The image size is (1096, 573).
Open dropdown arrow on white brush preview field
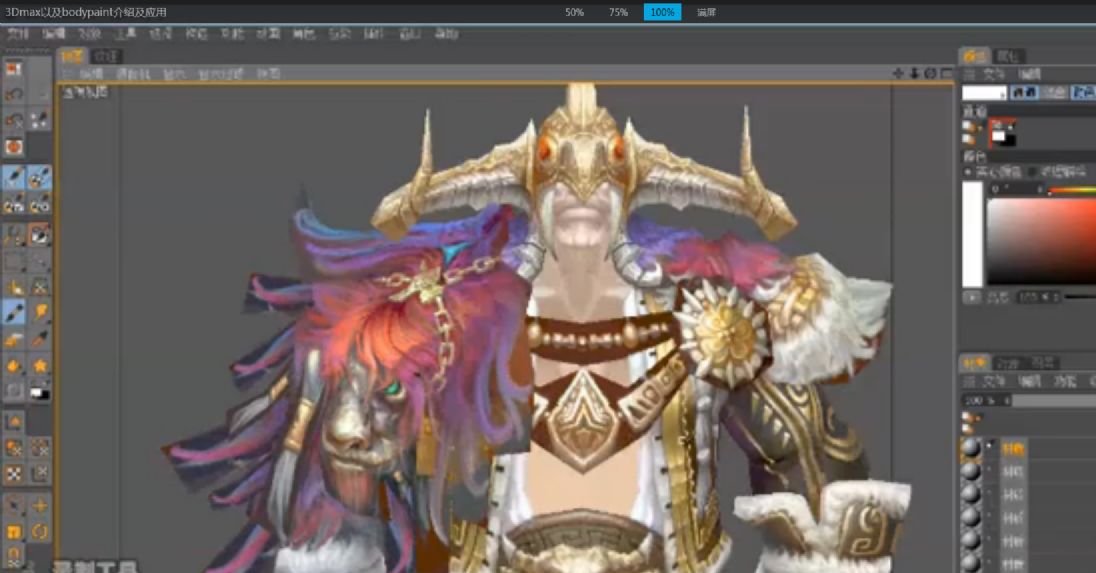tap(1003, 94)
